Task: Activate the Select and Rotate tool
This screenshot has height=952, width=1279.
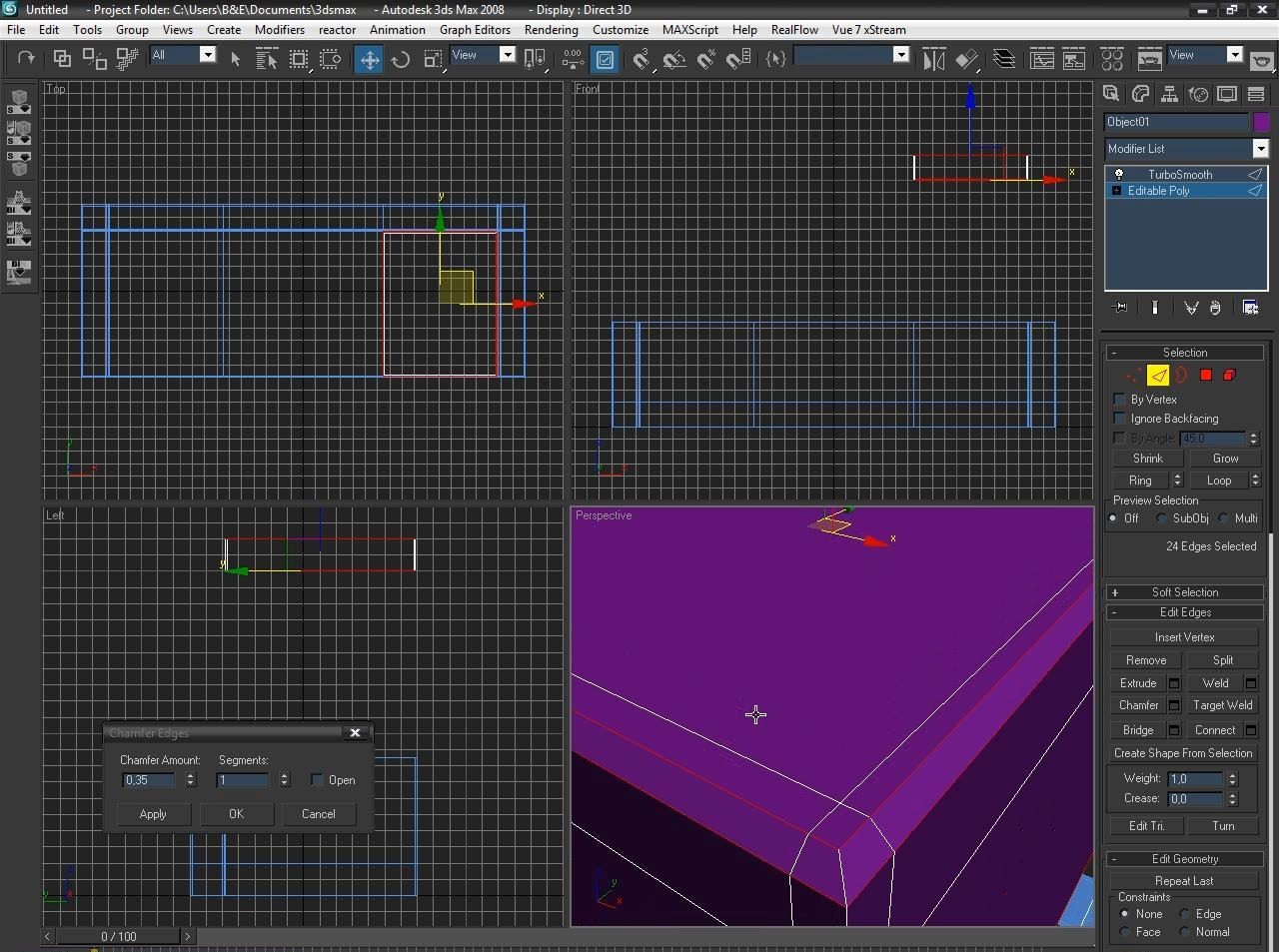Action: [401, 60]
